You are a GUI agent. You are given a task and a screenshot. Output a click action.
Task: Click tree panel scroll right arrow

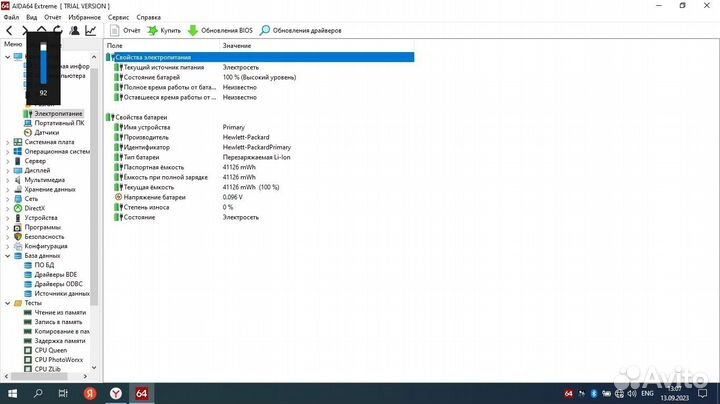85,376
